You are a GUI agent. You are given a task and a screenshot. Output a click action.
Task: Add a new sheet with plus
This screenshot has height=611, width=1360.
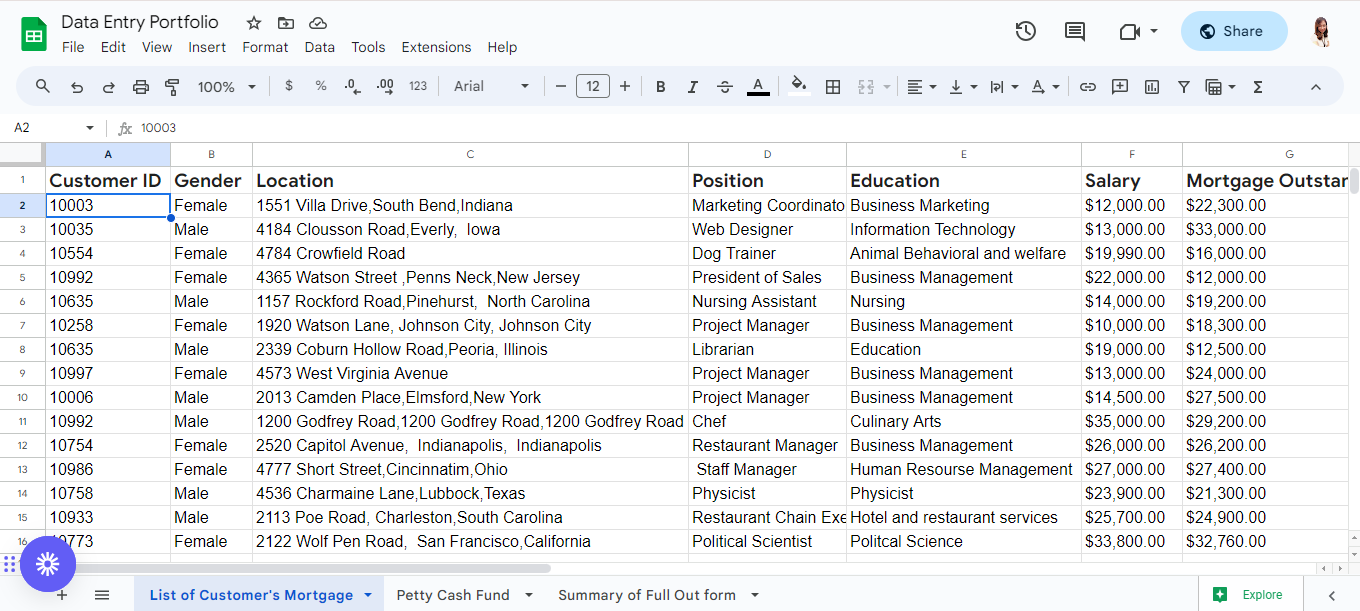click(x=62, y=595)
